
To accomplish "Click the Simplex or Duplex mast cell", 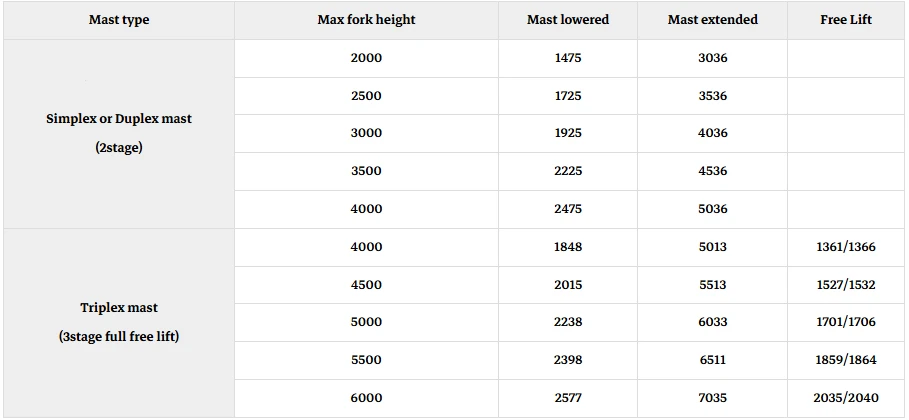I will [119, 133].
